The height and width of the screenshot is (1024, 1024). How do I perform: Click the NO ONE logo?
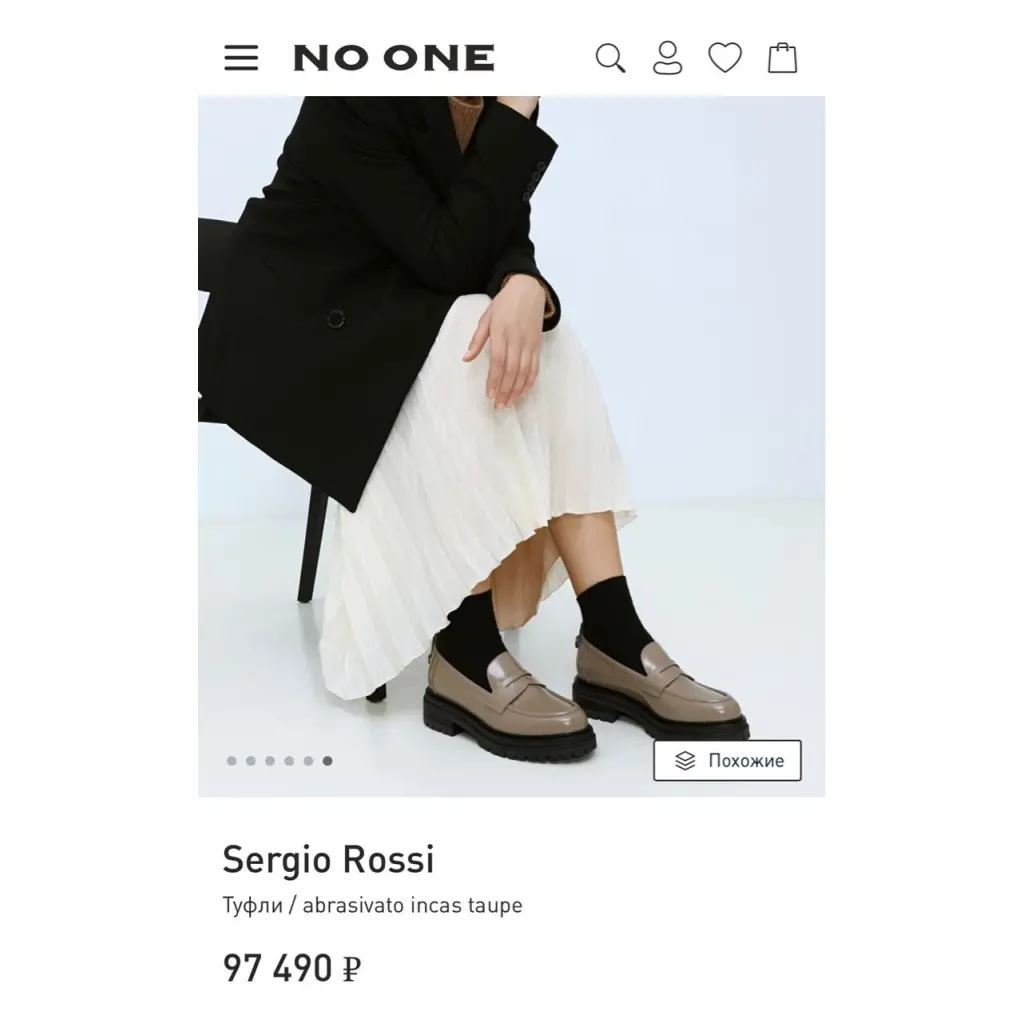394,57
